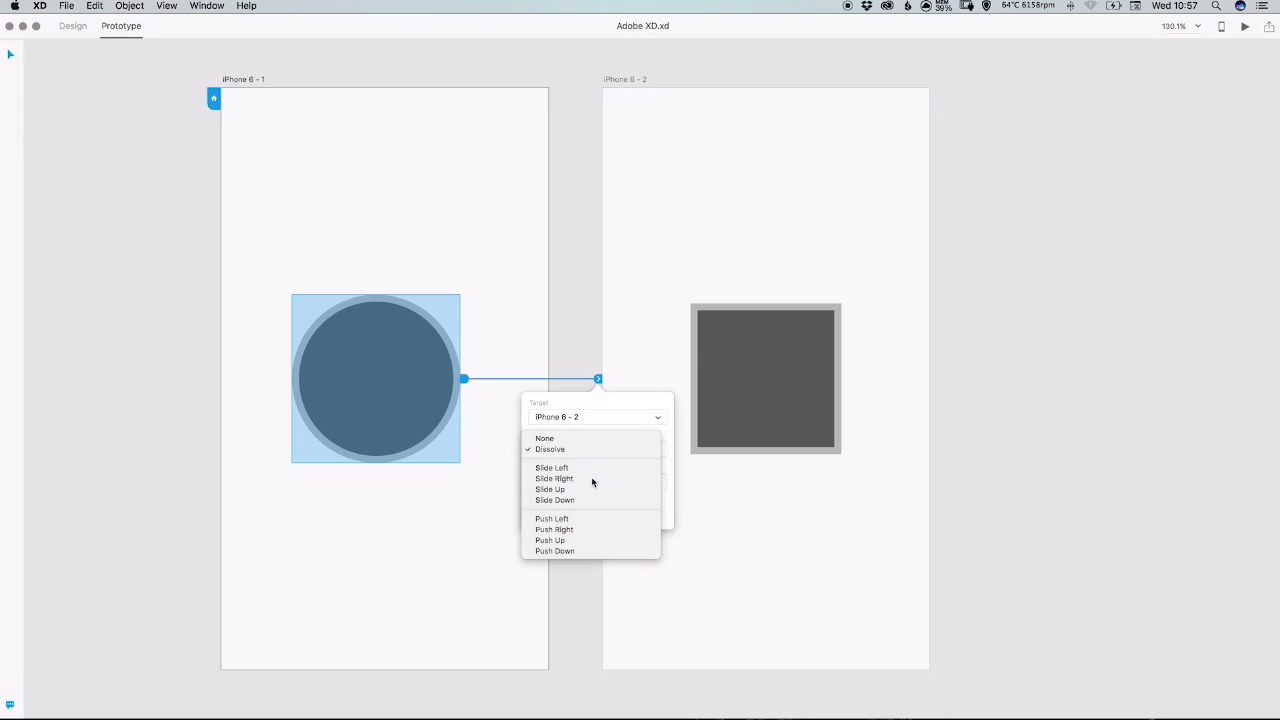
Task: Open the Window menu
Action: tap(207, 6)
